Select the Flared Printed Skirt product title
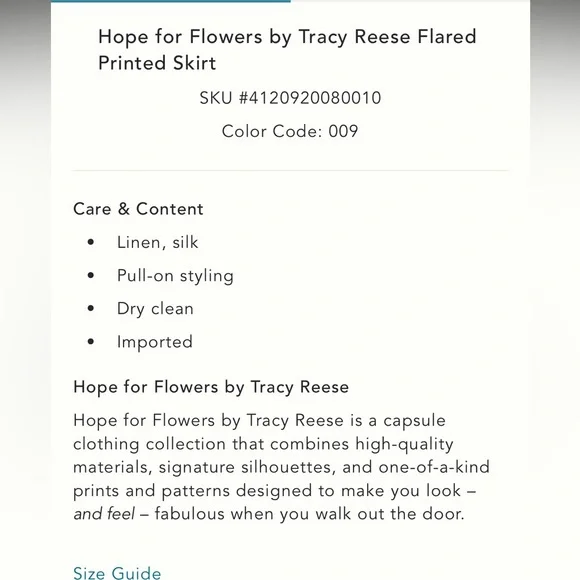Image resolution: width=580 pixels, height=580 pixels. [x=287, y=50]
